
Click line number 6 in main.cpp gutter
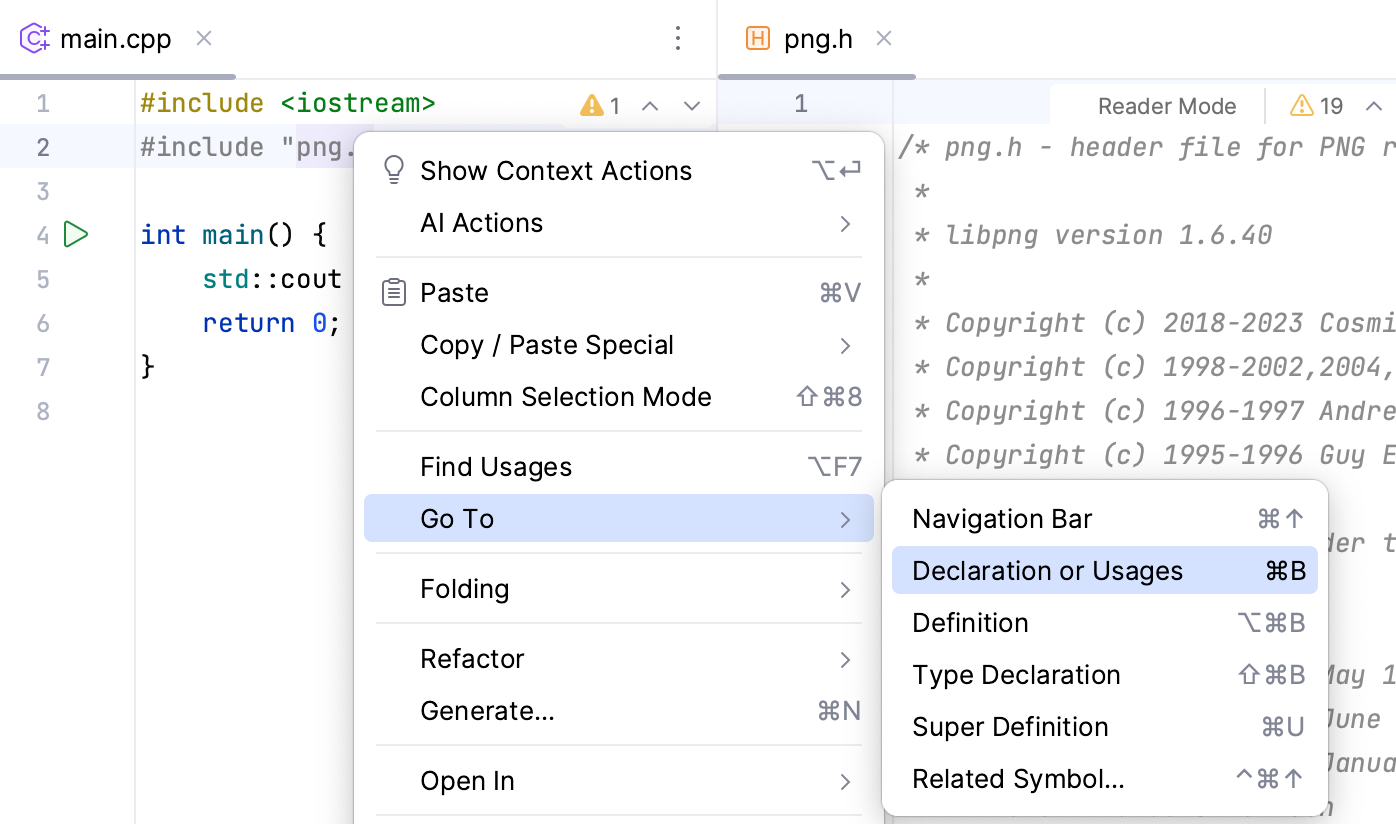pos(43,323)
